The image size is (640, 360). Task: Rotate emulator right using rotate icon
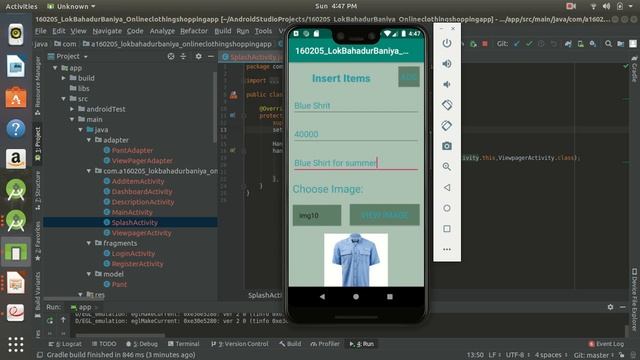447,125
